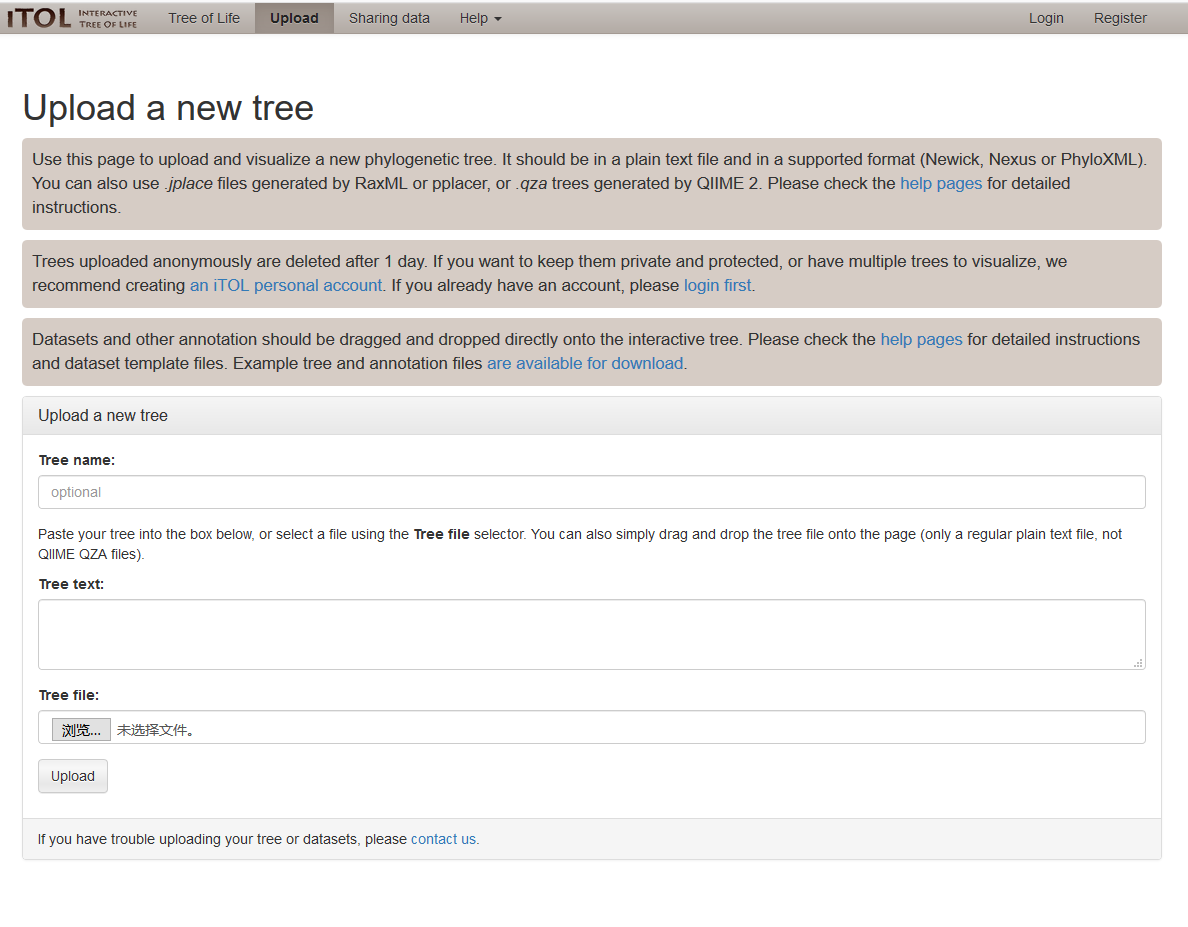
Task: Expand the Help dropdown menu
Action: point(480,18)
